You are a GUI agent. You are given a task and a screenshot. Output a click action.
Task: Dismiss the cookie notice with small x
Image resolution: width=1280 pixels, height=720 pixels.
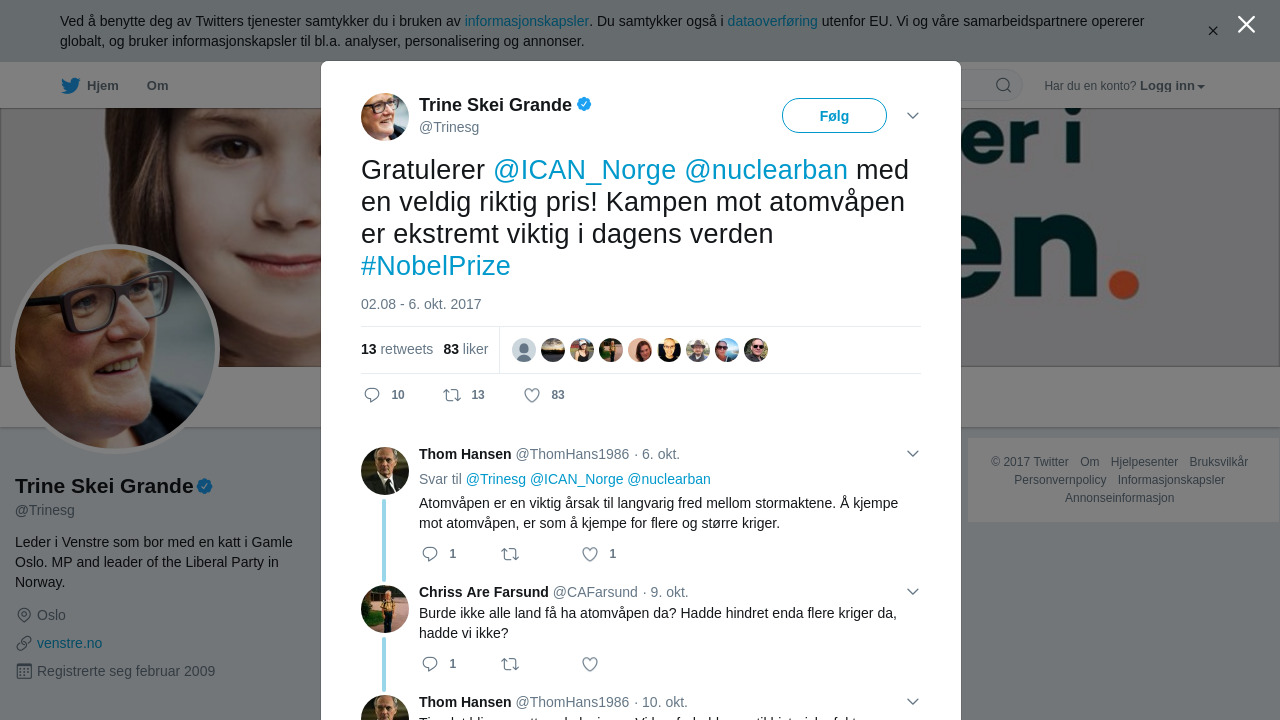[1213, 31]
